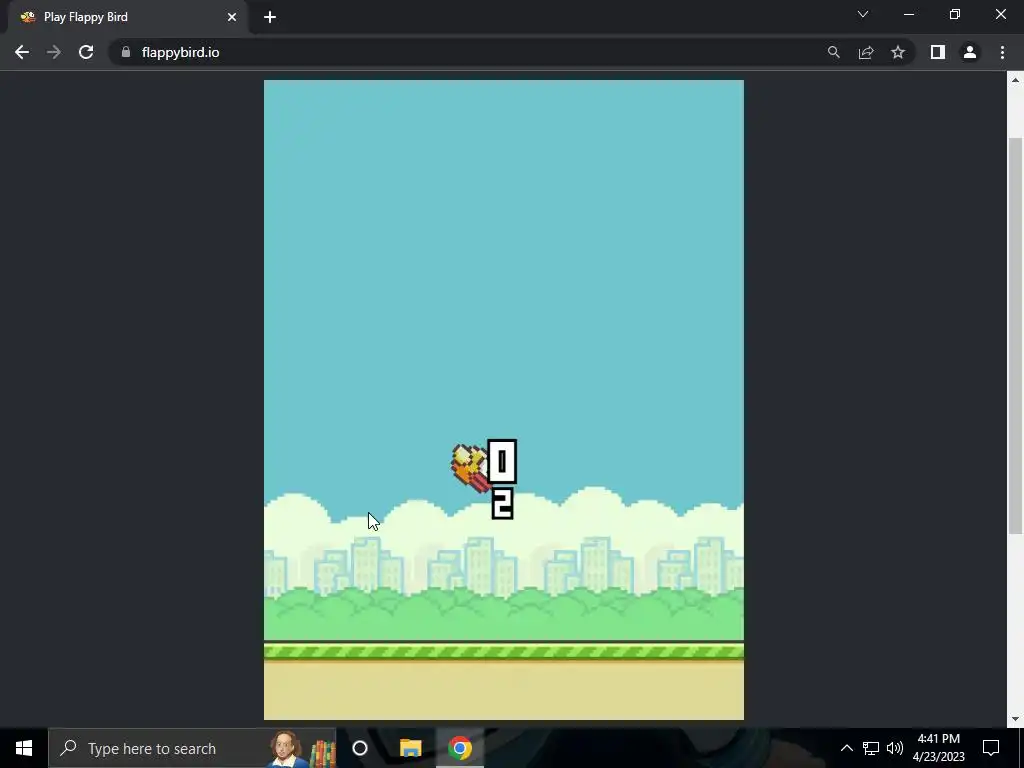
Task: Share this page using the share icon
Action: click(866, 52)
